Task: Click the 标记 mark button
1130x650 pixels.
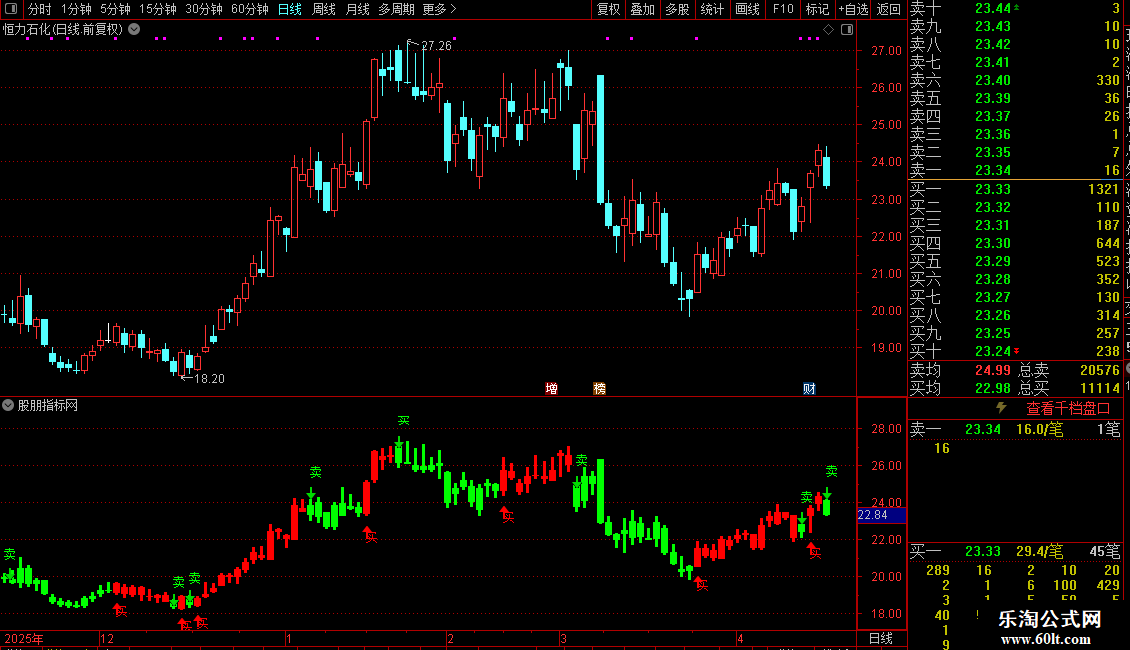Action: point(817,9)
